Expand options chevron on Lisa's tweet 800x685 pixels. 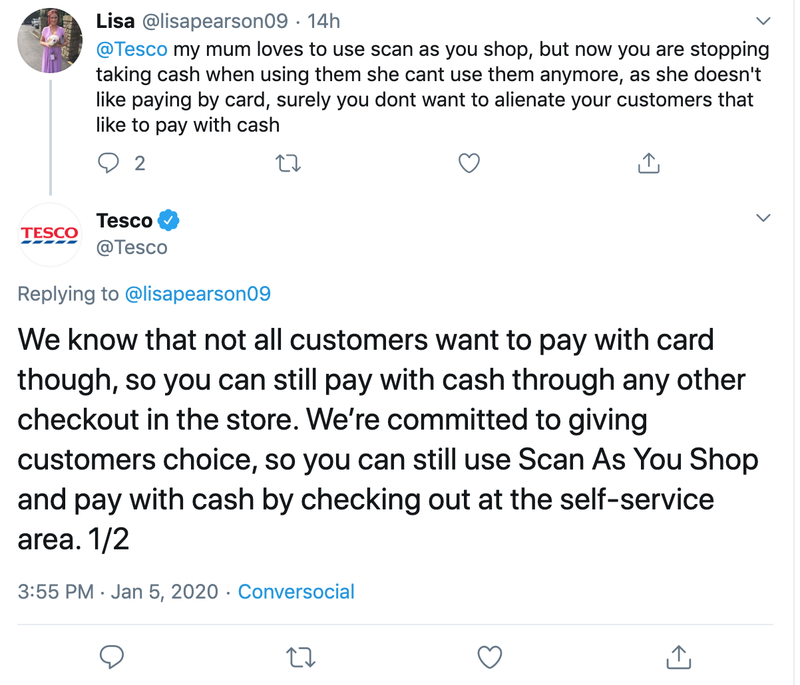pos(764,20)
